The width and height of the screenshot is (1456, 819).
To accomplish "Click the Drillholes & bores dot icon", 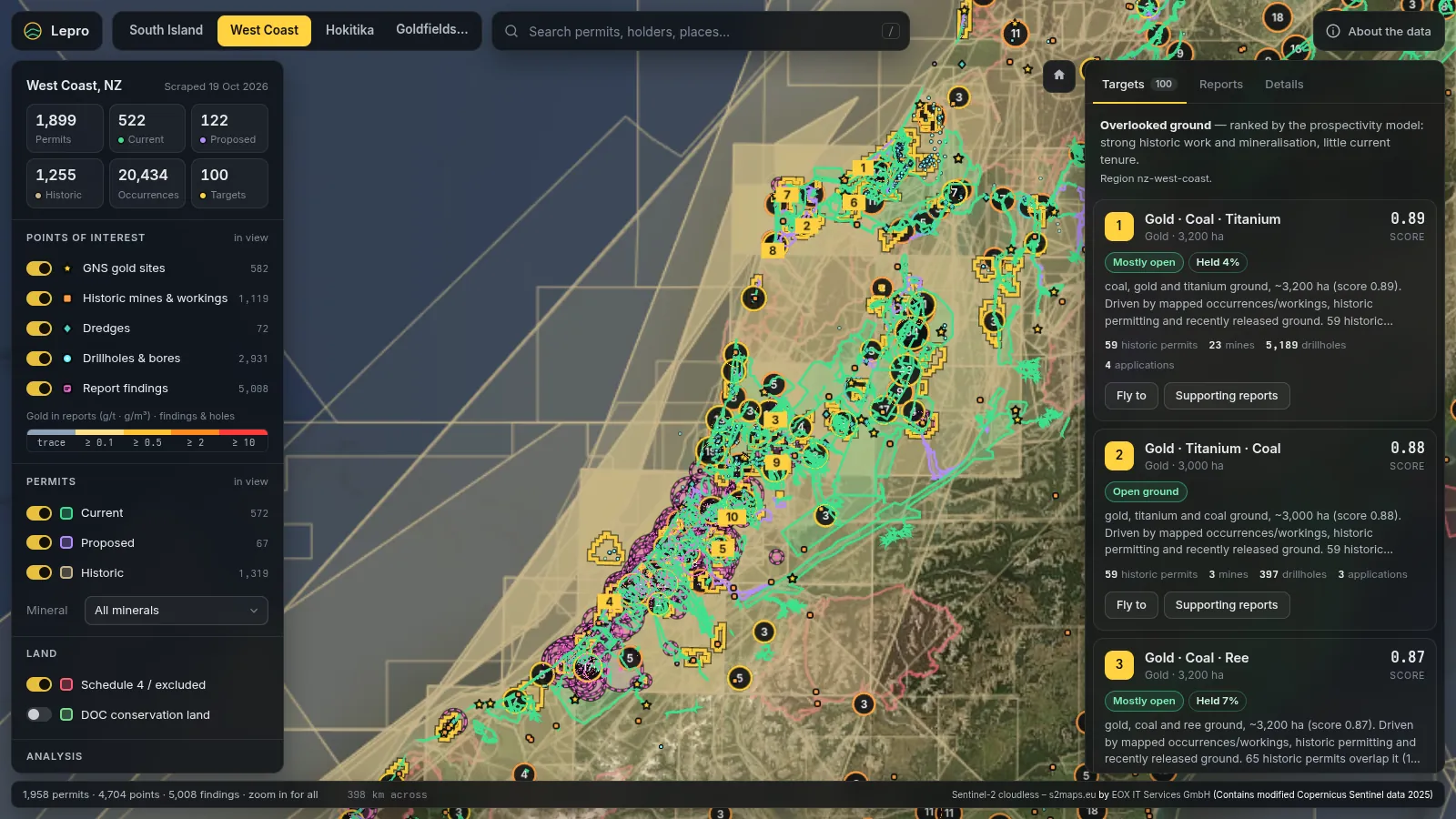I will click(67, 359).
